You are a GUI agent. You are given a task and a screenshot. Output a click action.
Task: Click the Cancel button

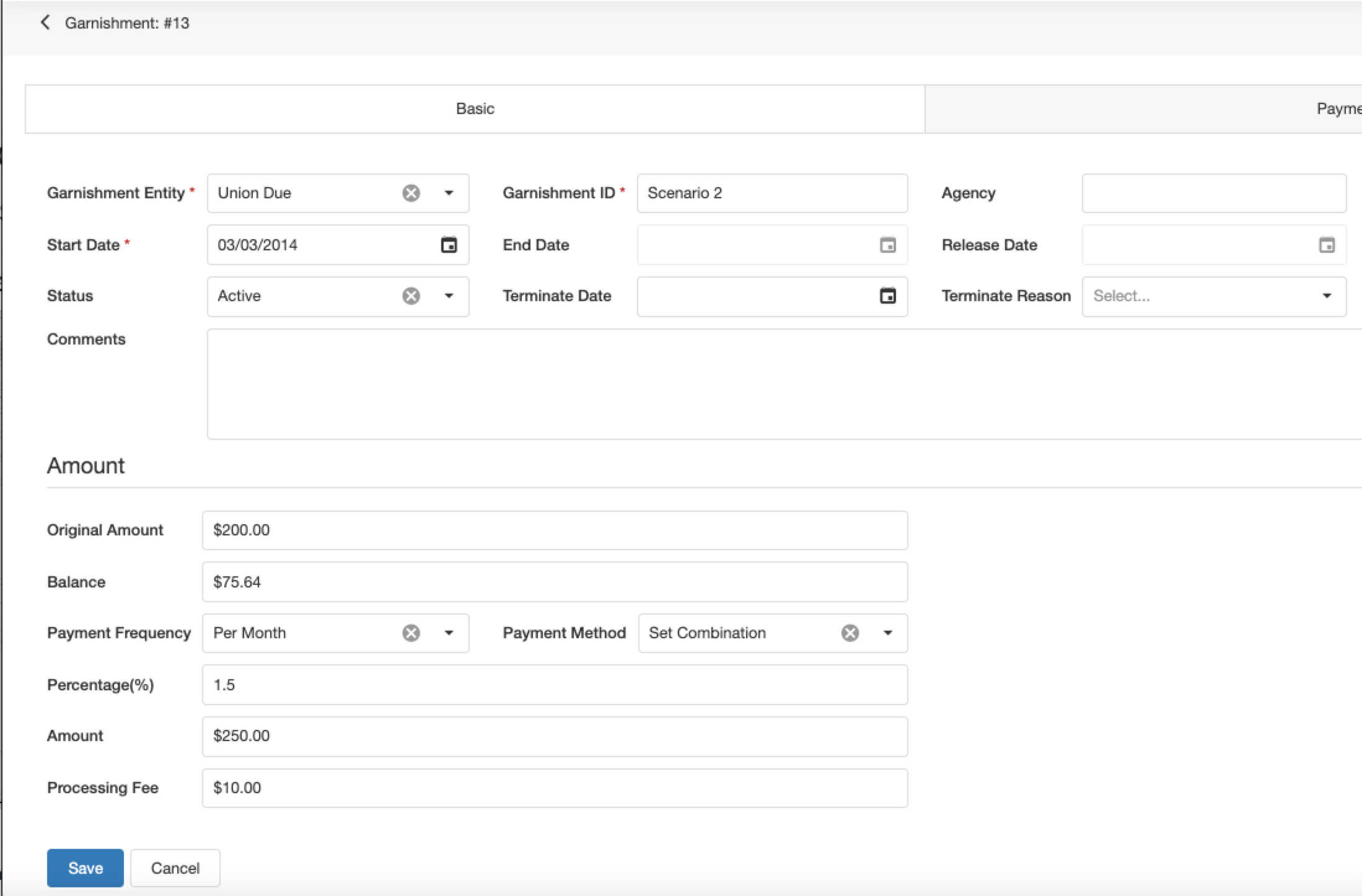pyautogui.click(x=175, y=868)
